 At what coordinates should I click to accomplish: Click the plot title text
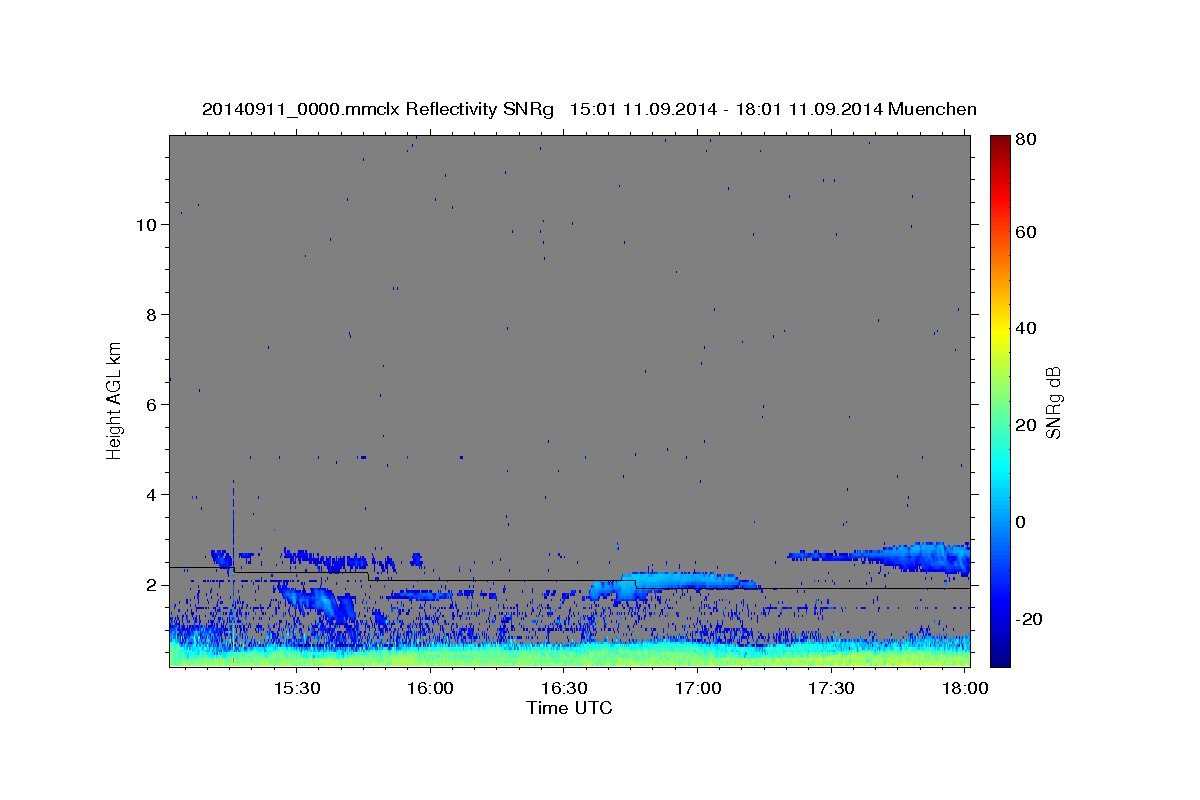pos(589,109)
